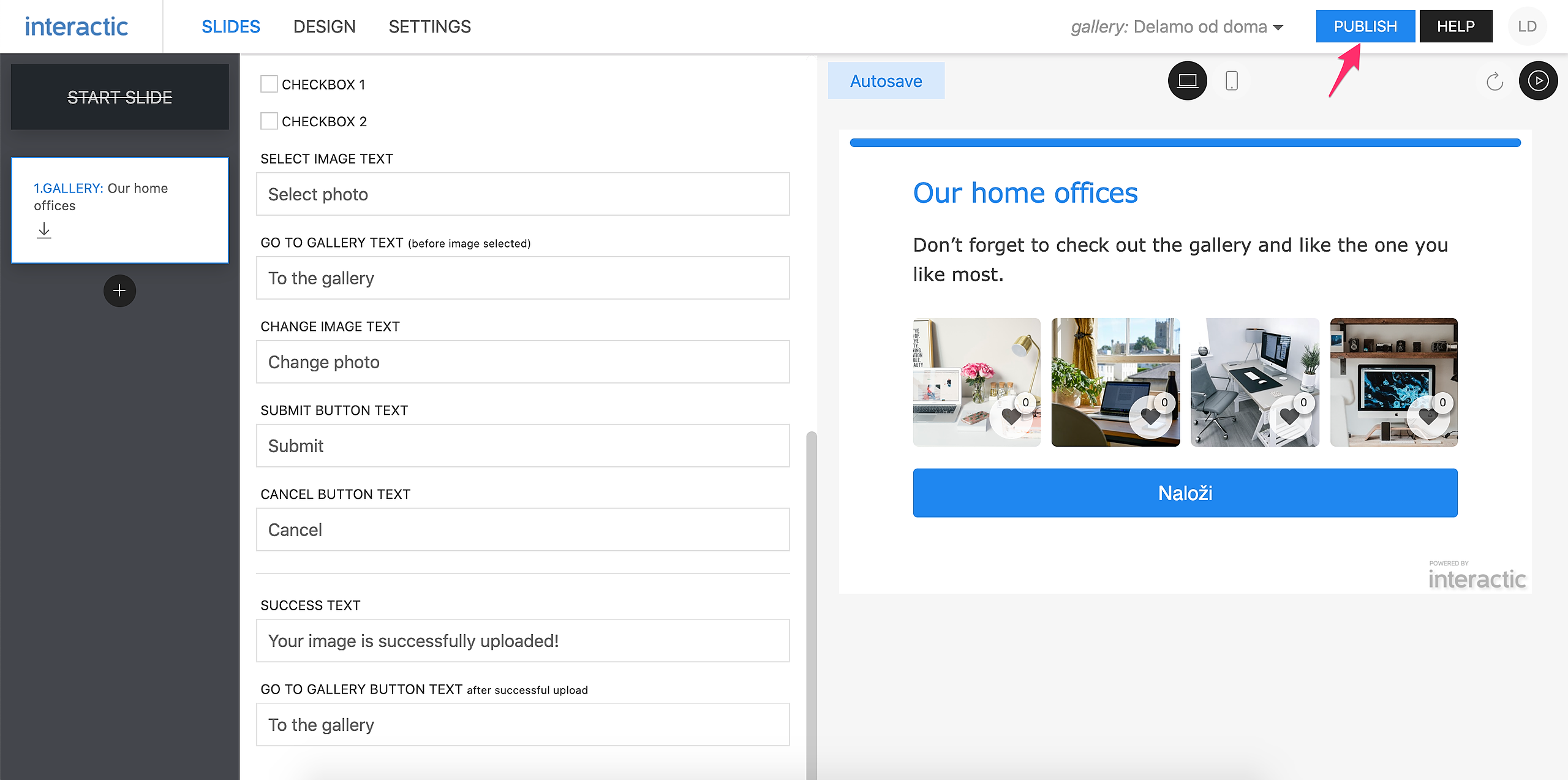This screenshot has height=780, width=1568.
Task: Click heart icon on last gallery photo
Action: [x=1428, y=417]
